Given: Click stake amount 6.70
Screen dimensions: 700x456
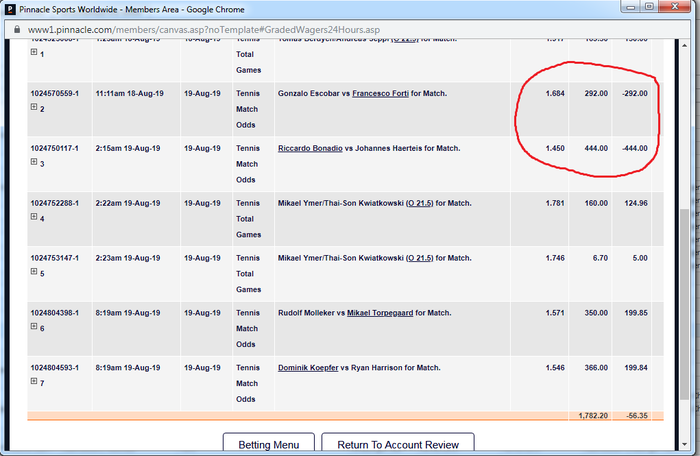Looking at the screenshot, I should [600, 258].
